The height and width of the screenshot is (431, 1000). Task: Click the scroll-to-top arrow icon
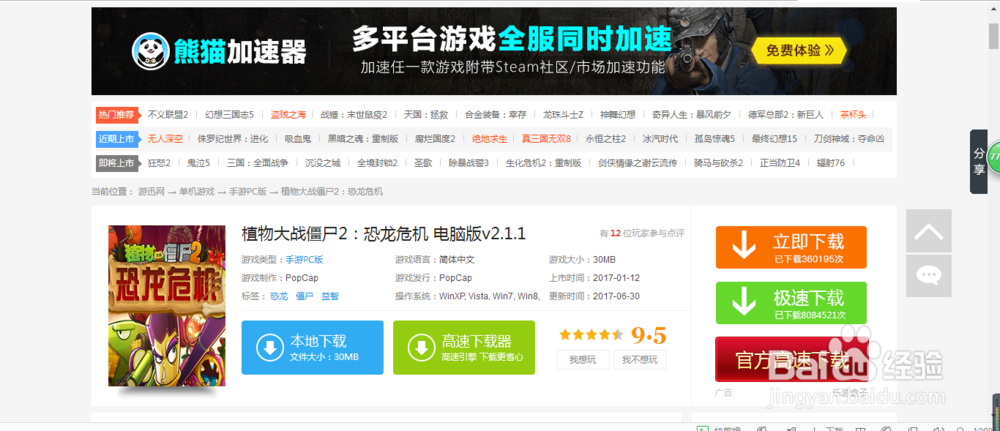click(x=929, y=231)
